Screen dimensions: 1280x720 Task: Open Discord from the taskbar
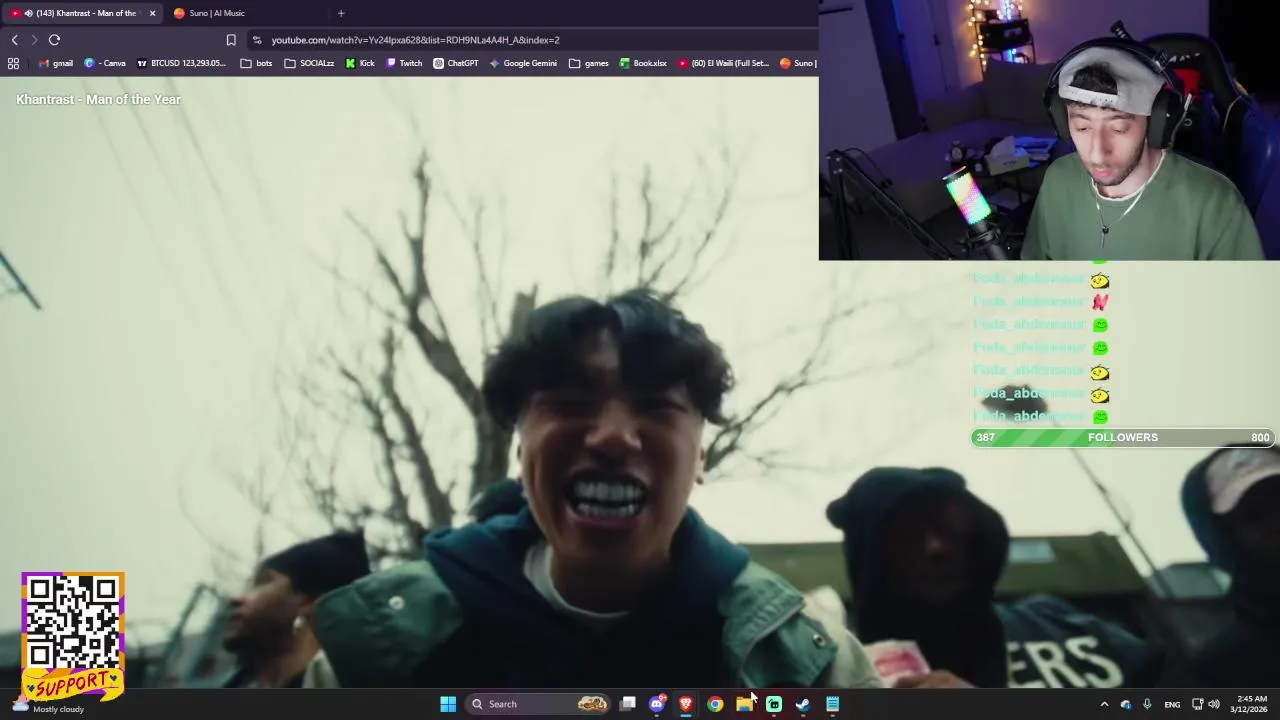tap(657, 704)
